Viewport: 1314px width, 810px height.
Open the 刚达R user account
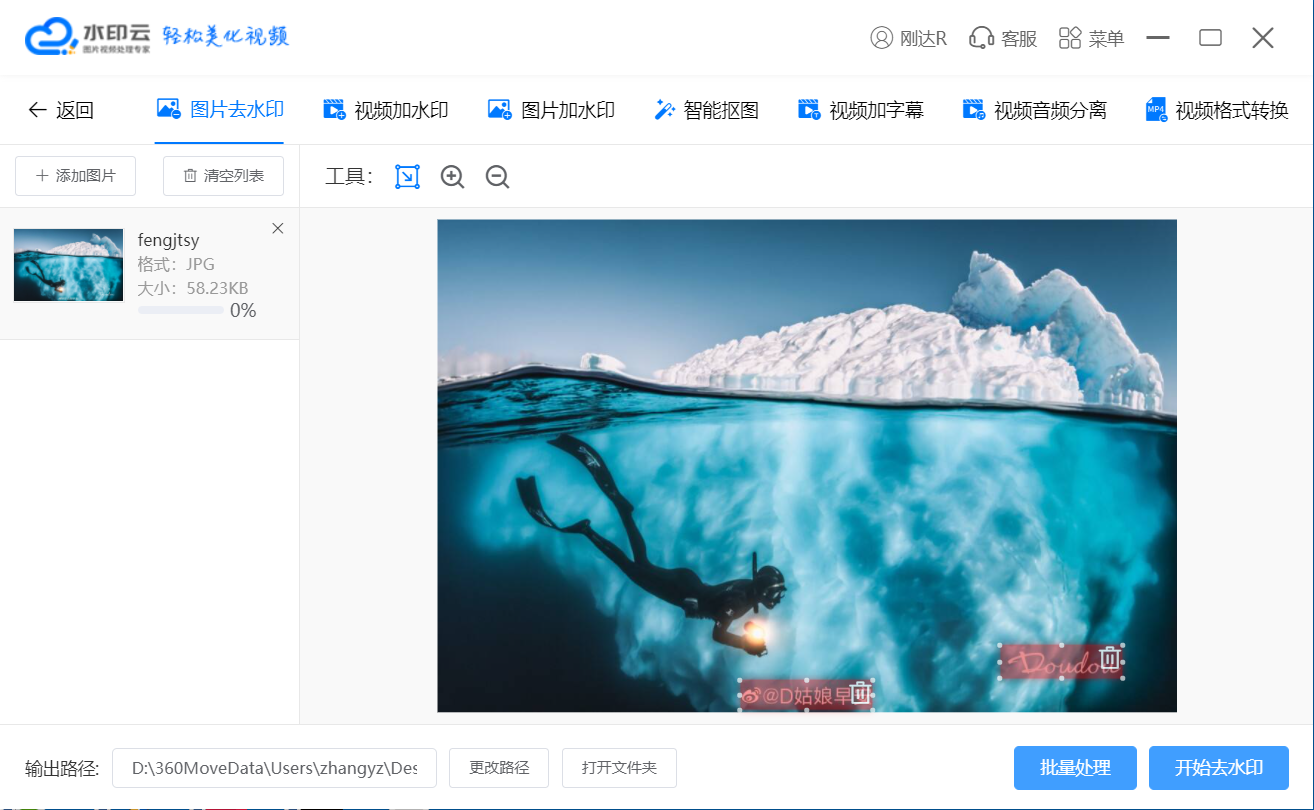908,38
